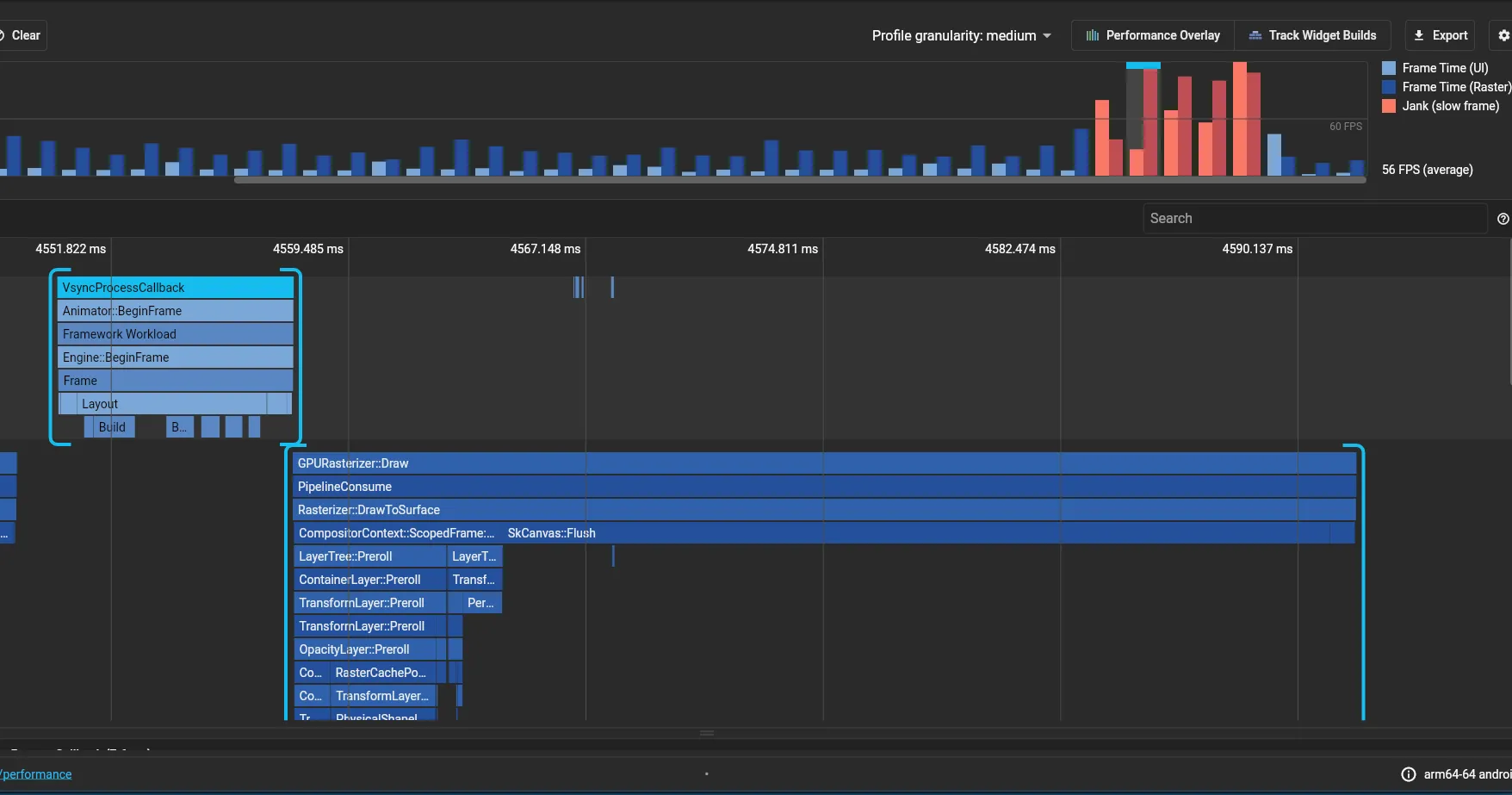Click the dropdown arrow next to medium
1512x795 pixels.
(x=1047, y=35)
